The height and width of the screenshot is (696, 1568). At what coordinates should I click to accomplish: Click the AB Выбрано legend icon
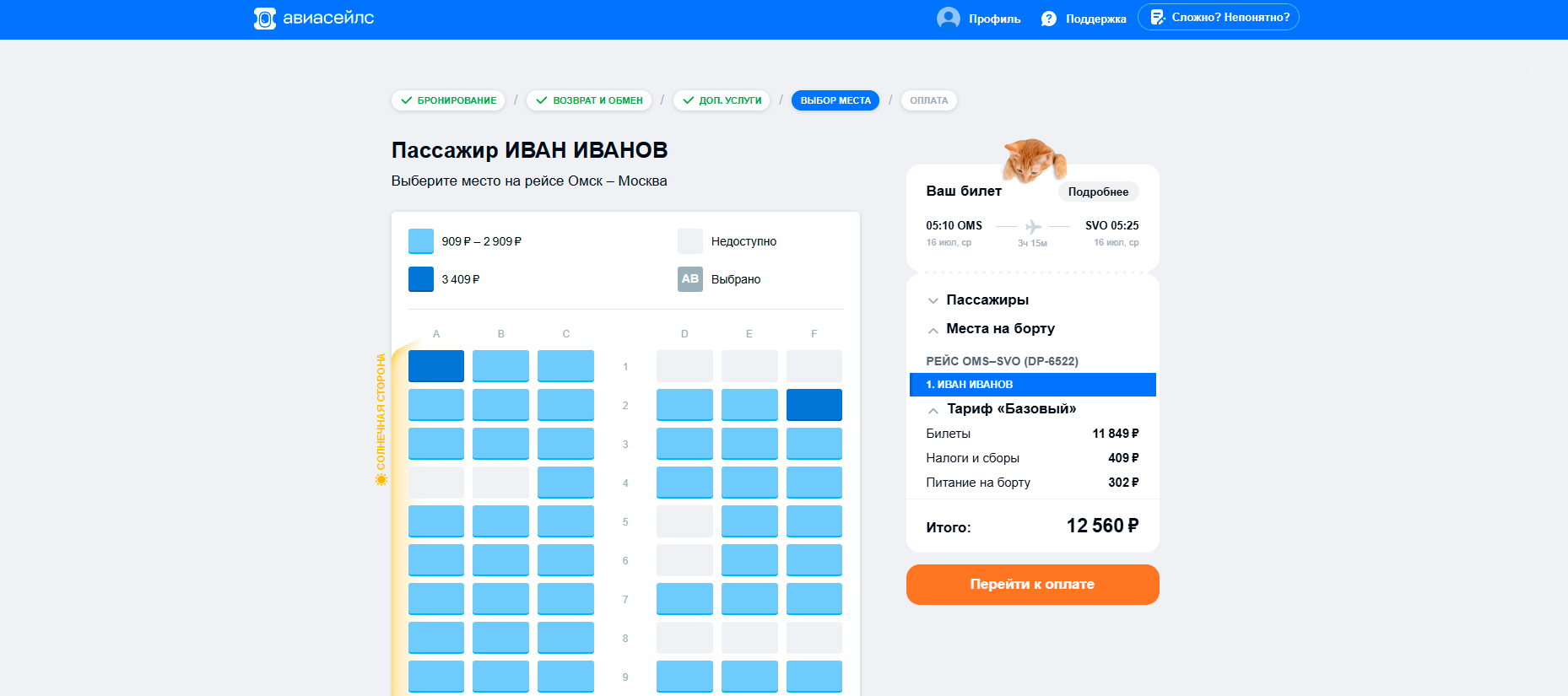point(690,279)
